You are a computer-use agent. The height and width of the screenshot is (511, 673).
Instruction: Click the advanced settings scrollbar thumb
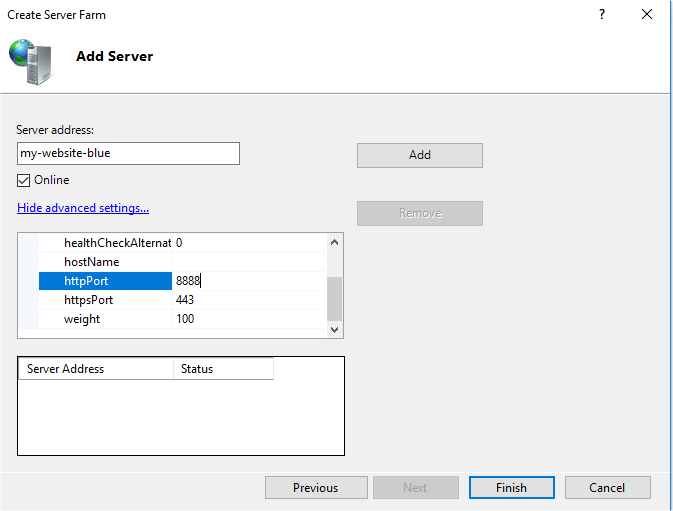[335, 299]
